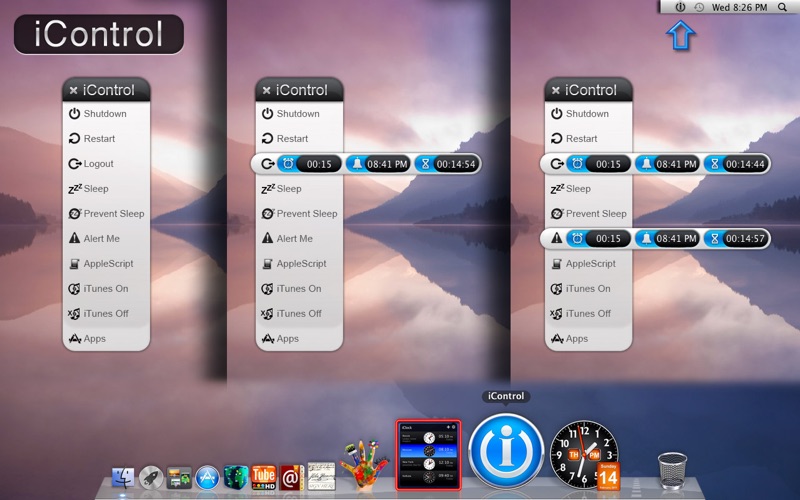The height and width of the screenshot is (500, 800).
Task: Enable Prevent Sleep in the left iControl panel
Action: point(106,214)
